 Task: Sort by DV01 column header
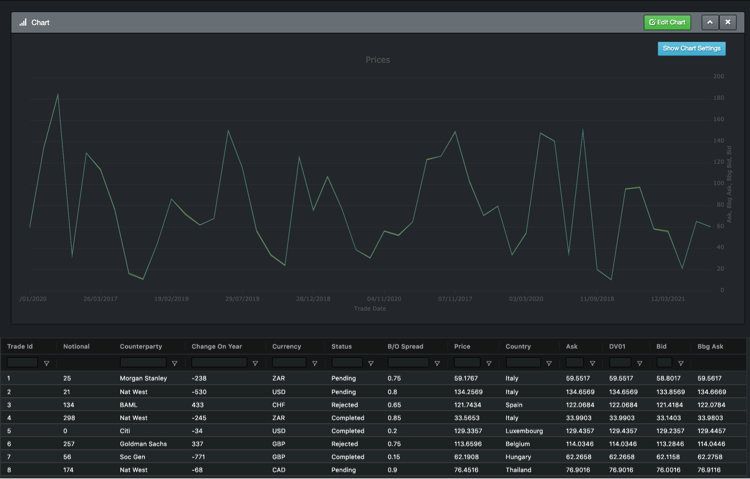point(617,346)
